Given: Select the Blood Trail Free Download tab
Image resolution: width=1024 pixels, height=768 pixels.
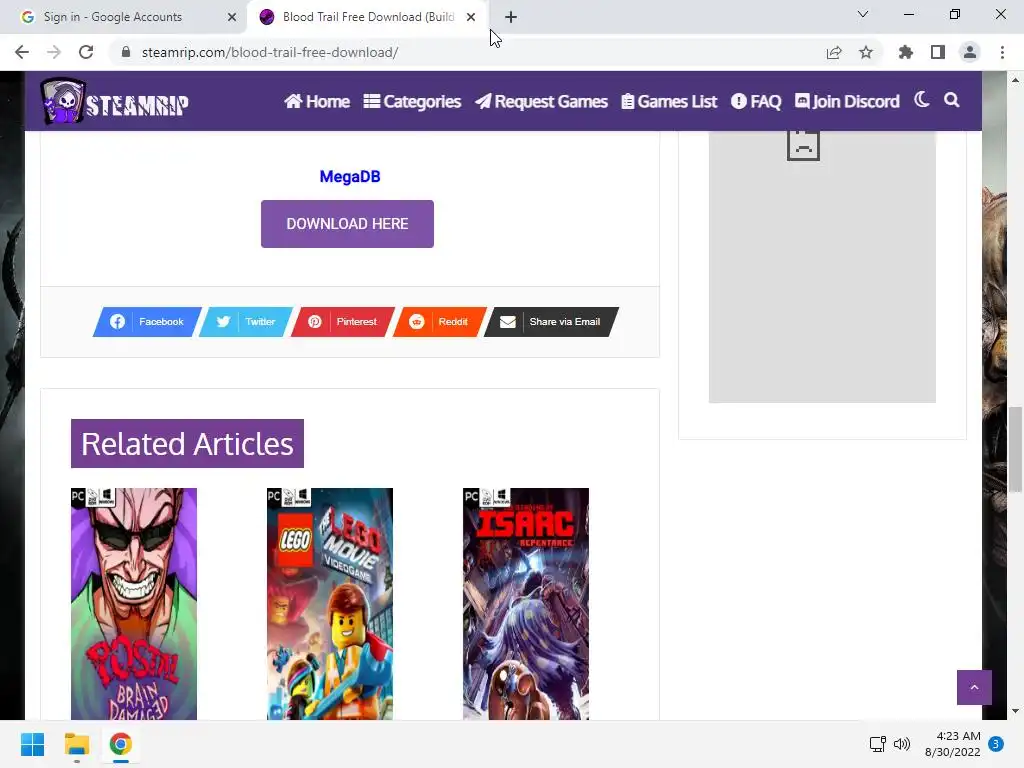Looking at the screenshot, I should pos(368,17).
